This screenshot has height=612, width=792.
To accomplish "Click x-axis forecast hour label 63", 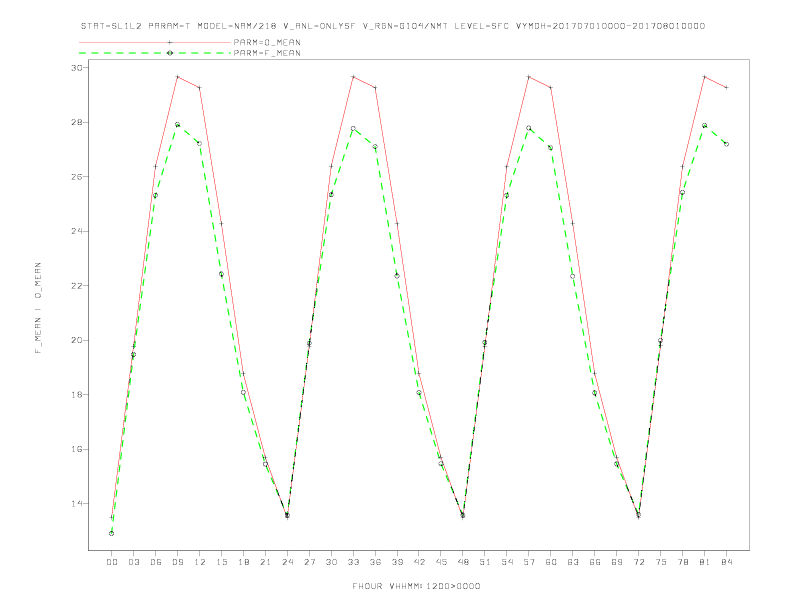I will click(573, 562).
